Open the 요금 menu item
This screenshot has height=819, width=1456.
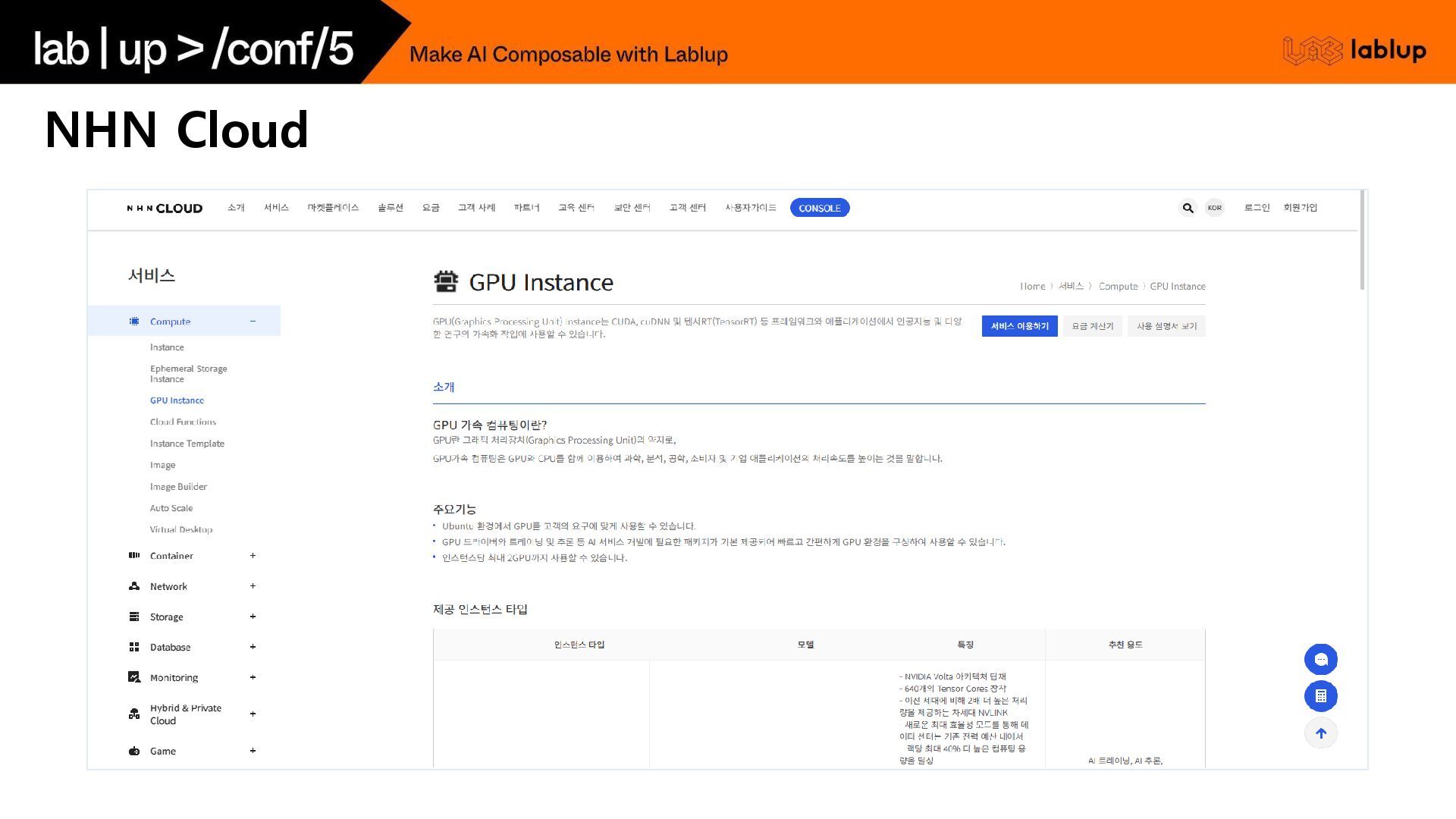click(x=431, y=208)
